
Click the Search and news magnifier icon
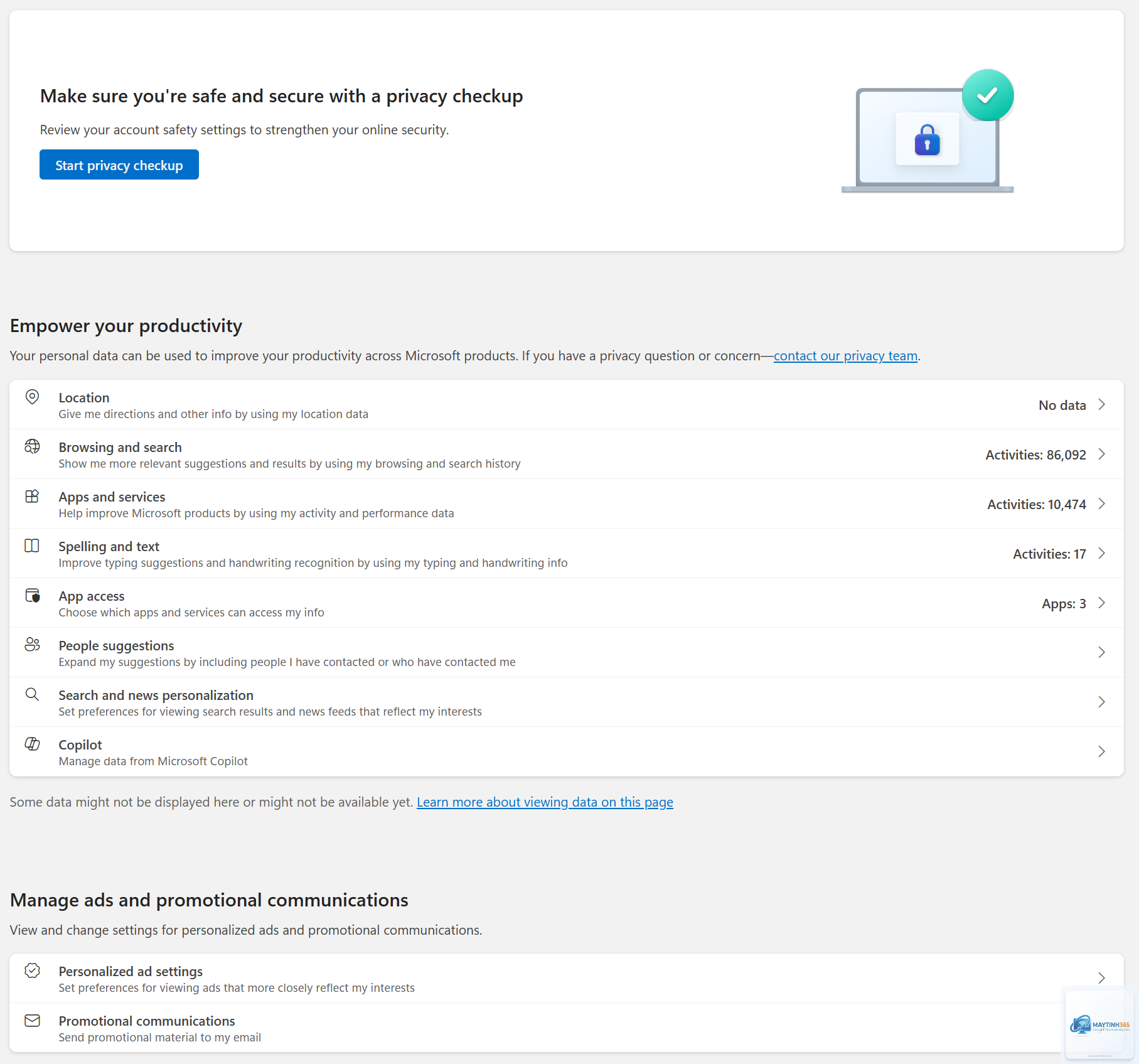(x=32, y=694)
